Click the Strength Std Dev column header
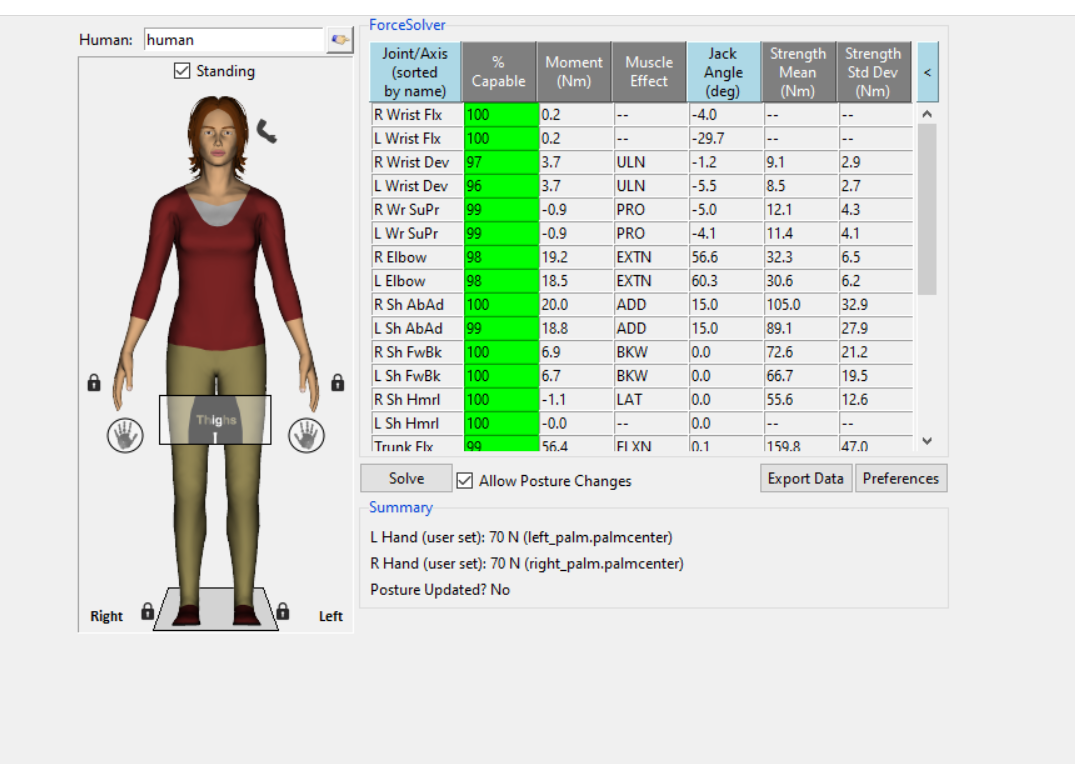 (873, 72)
